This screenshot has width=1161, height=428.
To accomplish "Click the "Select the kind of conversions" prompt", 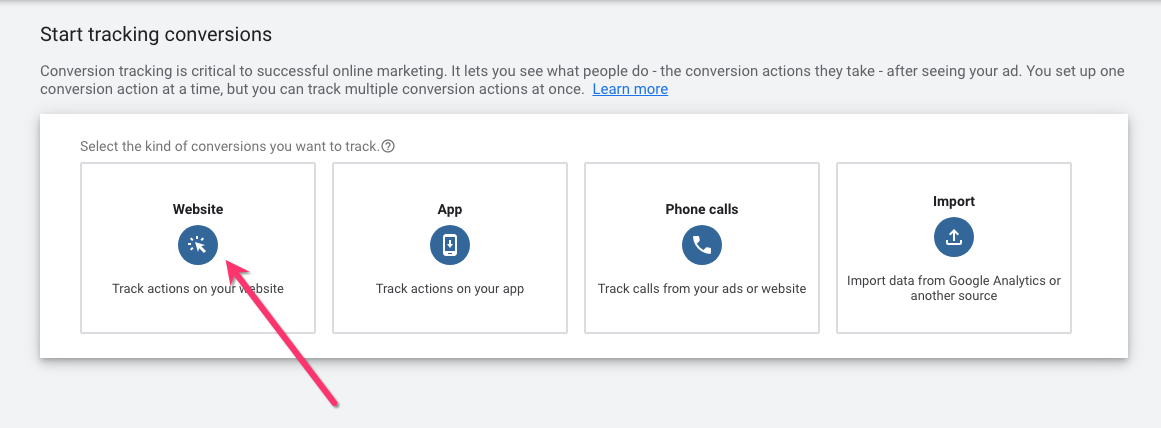I will 229,146.
